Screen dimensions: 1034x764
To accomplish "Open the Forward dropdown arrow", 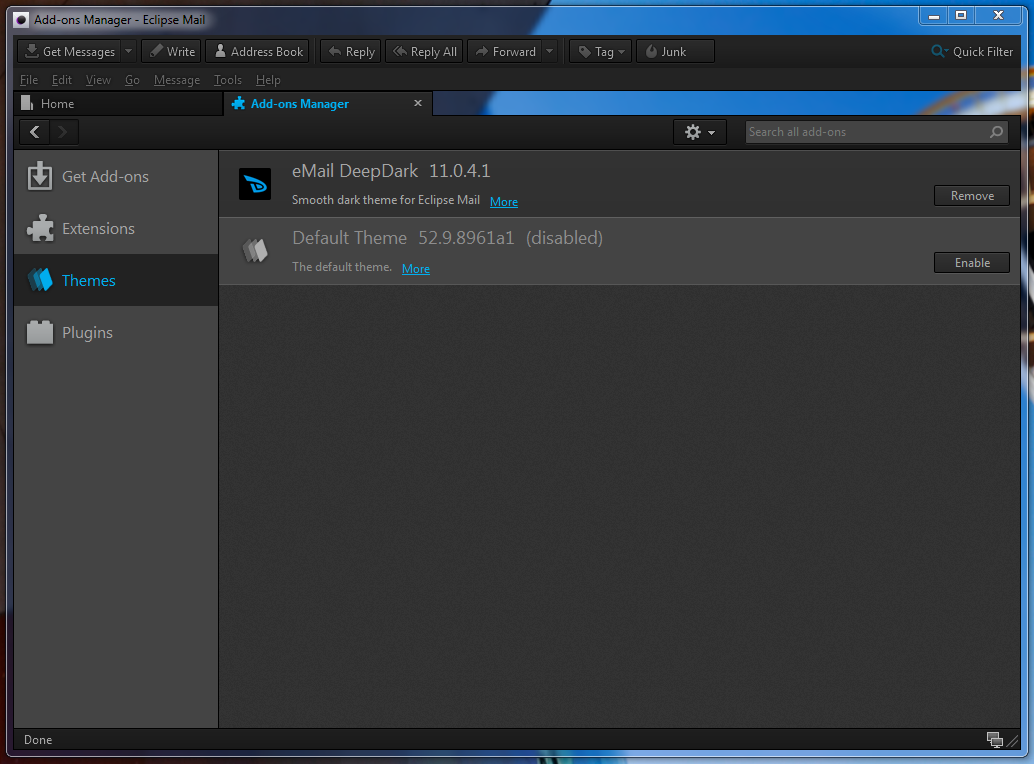I will (549, 52).
